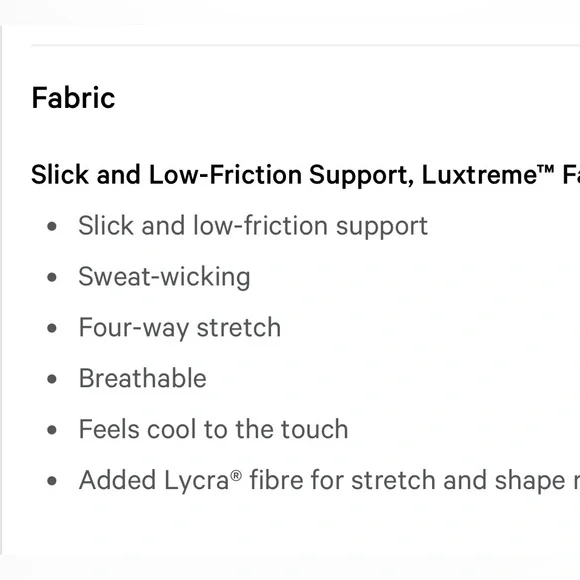Click the 'Sweat-wicking' list item

(x=164, y=277)
